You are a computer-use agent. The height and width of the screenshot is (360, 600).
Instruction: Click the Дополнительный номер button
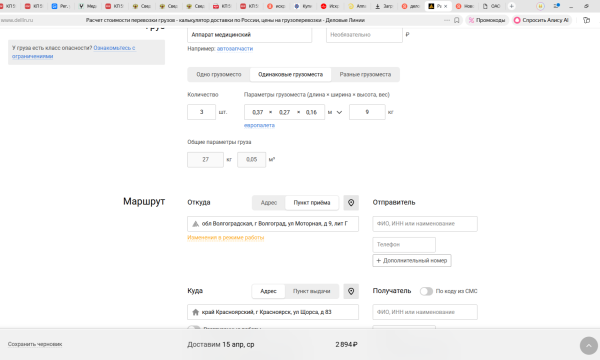click(x=412, y=261)
